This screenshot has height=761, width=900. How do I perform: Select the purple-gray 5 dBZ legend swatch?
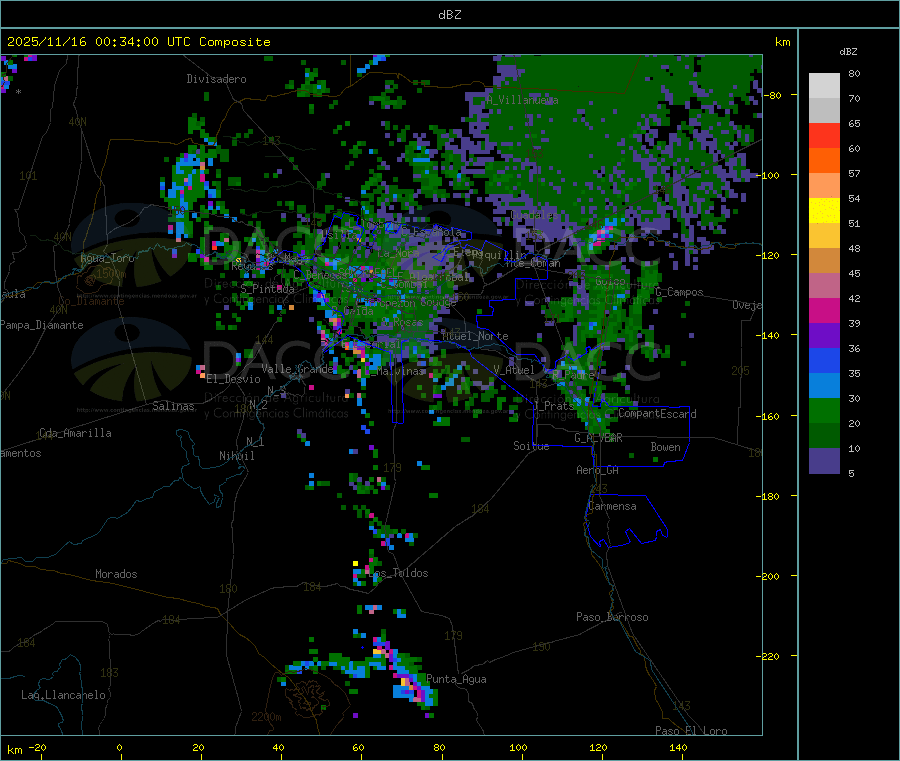coord(824,461)
